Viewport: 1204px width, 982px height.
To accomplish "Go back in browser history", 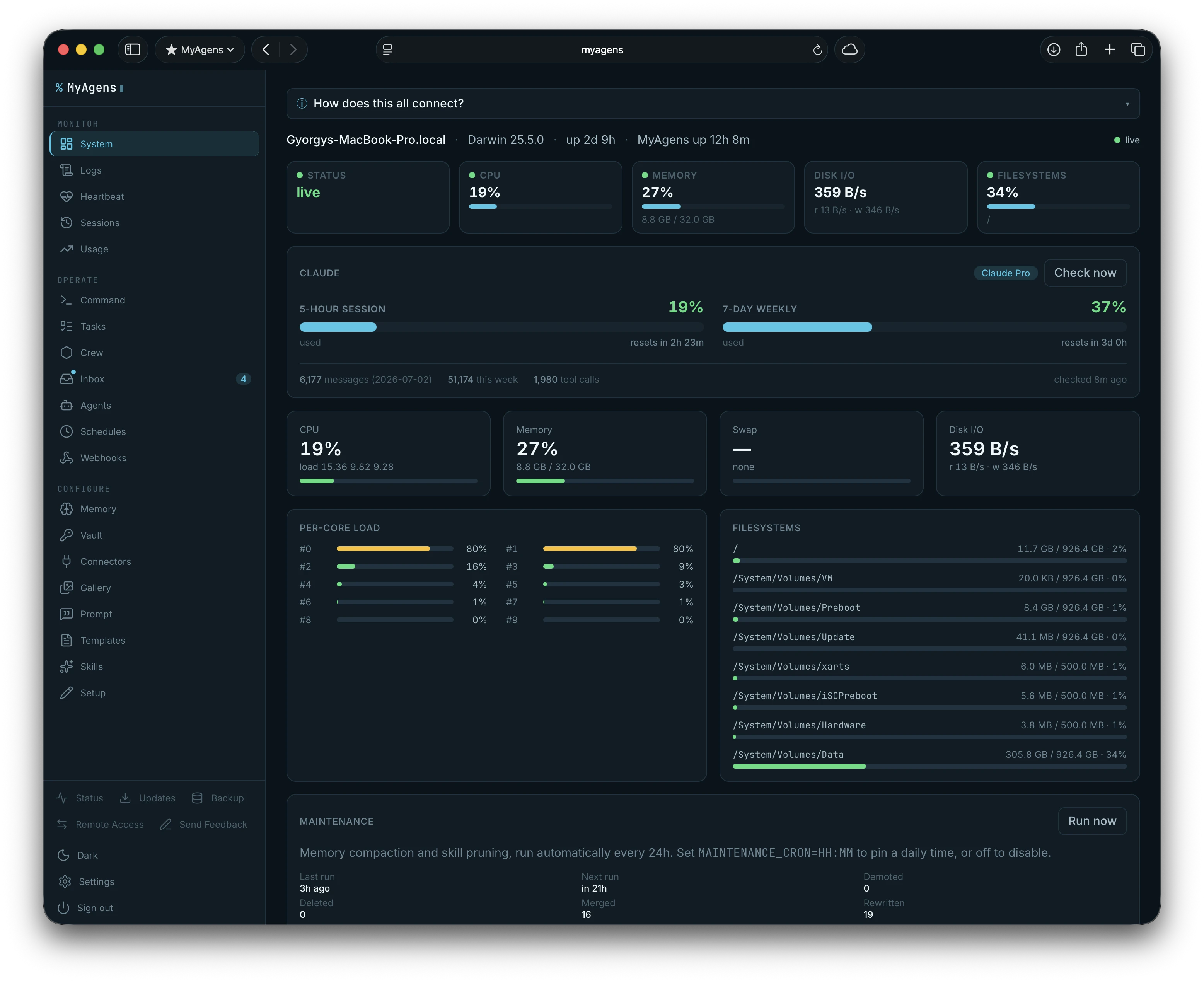I will 266,49.
